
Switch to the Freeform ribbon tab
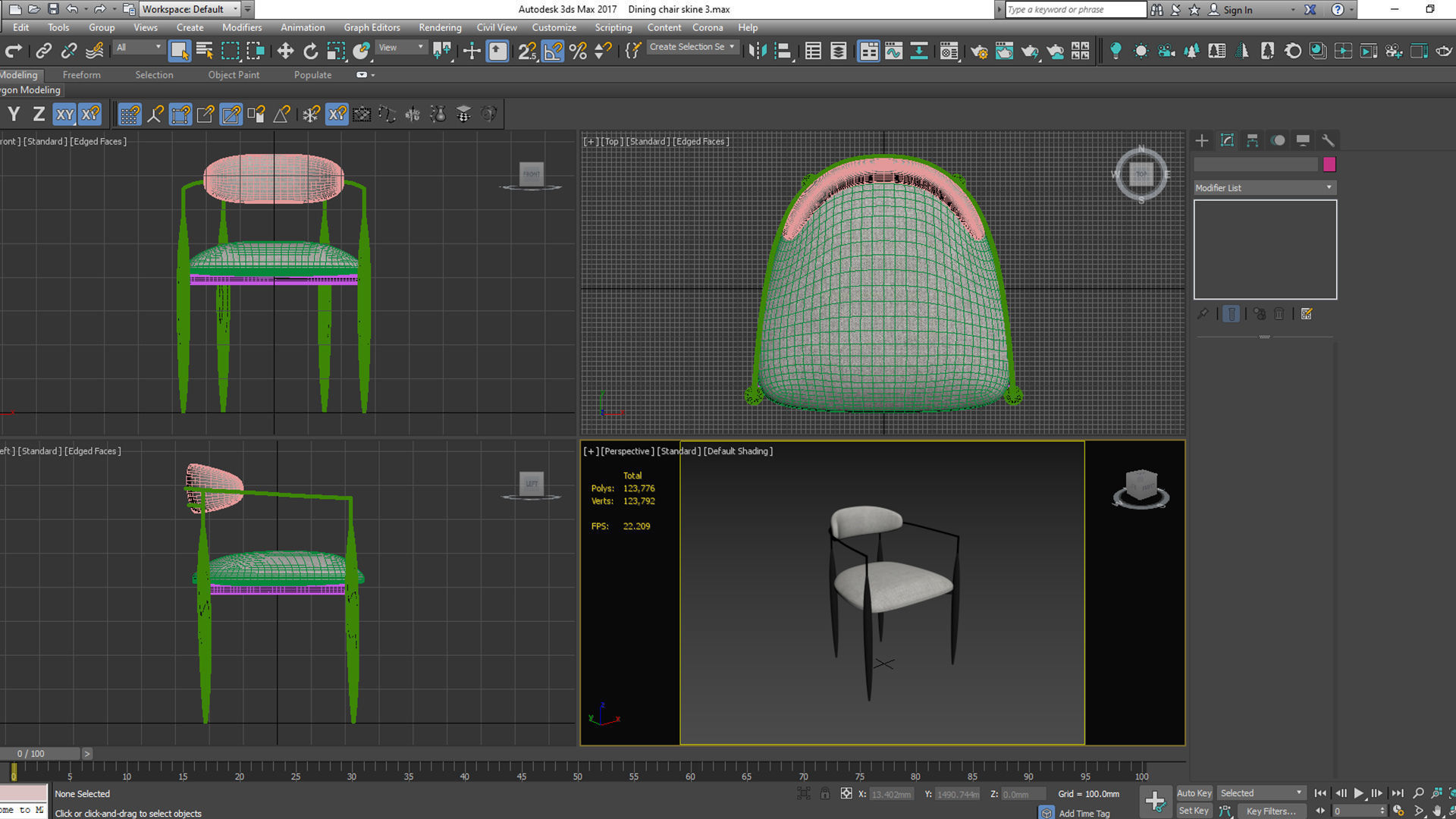81,75
